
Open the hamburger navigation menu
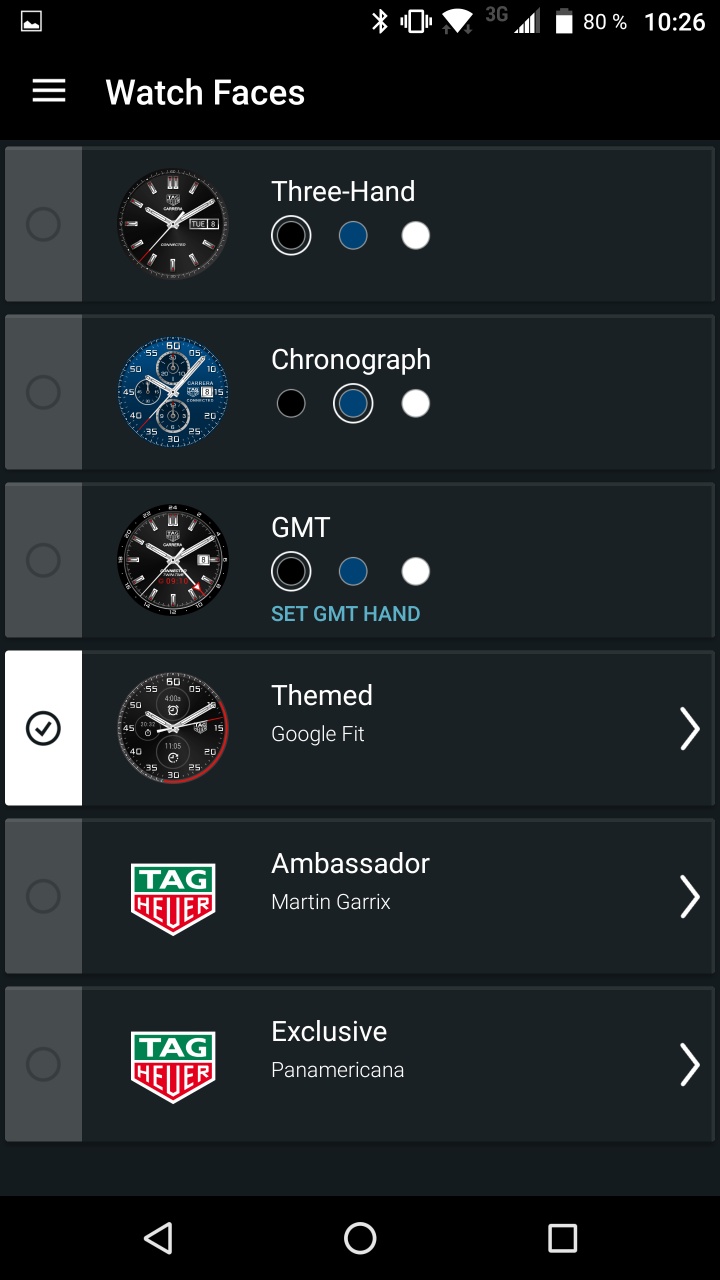[x=49, y=92]
